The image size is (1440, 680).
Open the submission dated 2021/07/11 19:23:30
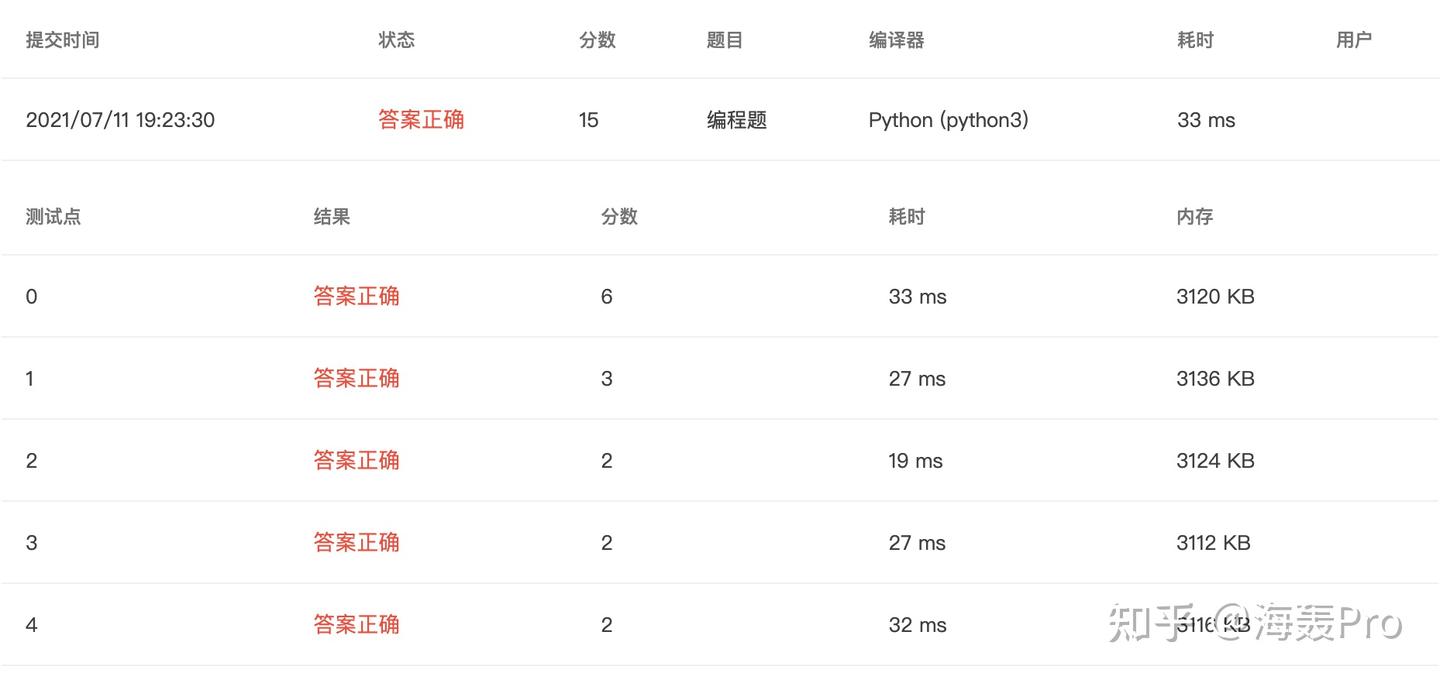[120, 120]
